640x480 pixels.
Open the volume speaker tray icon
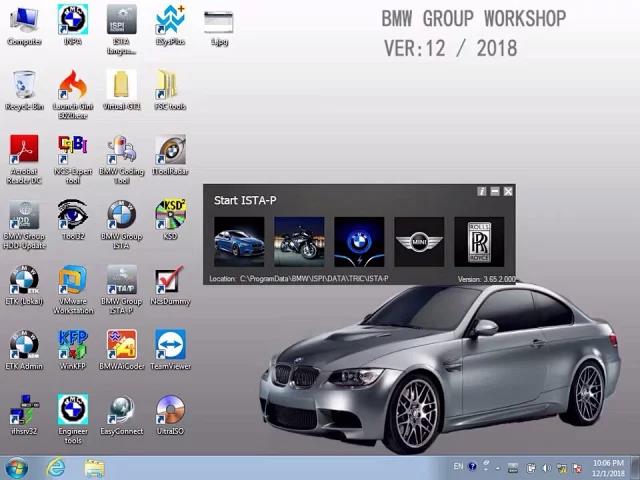546,468
